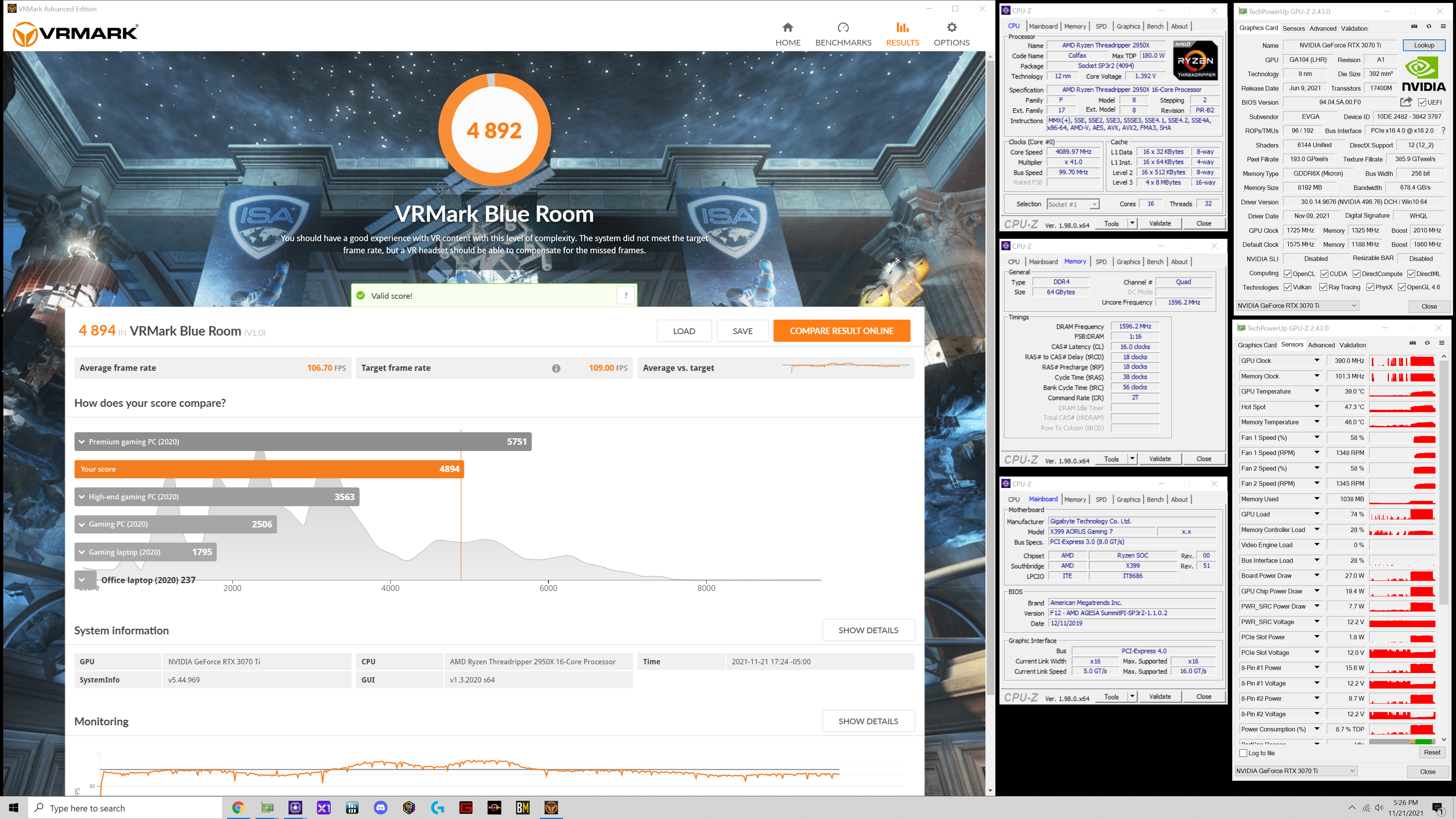
Task: Click the target frame rate info icon
Action: tap(556, 368)
